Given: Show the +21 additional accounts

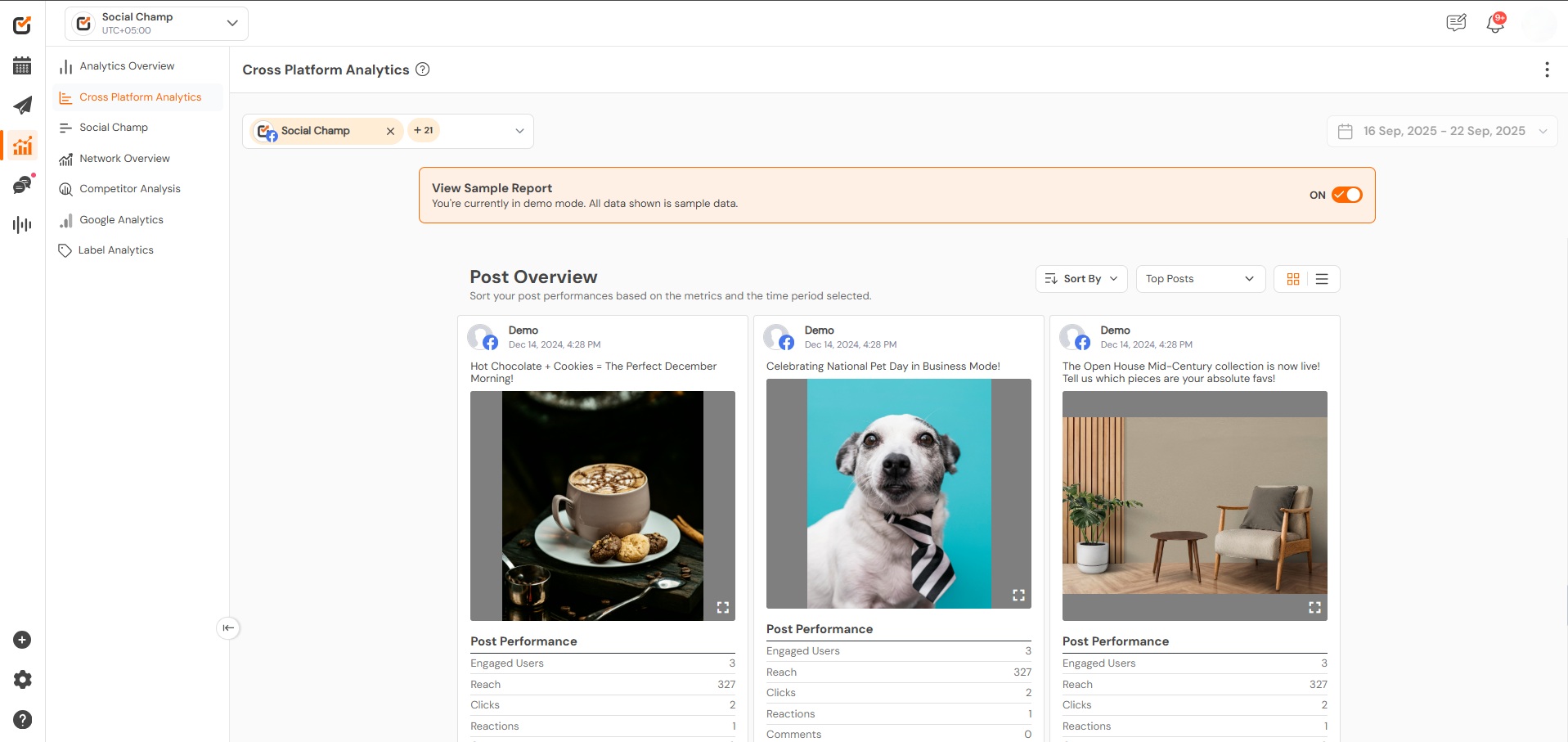Looking at the screenshot, I should point(424,130).
